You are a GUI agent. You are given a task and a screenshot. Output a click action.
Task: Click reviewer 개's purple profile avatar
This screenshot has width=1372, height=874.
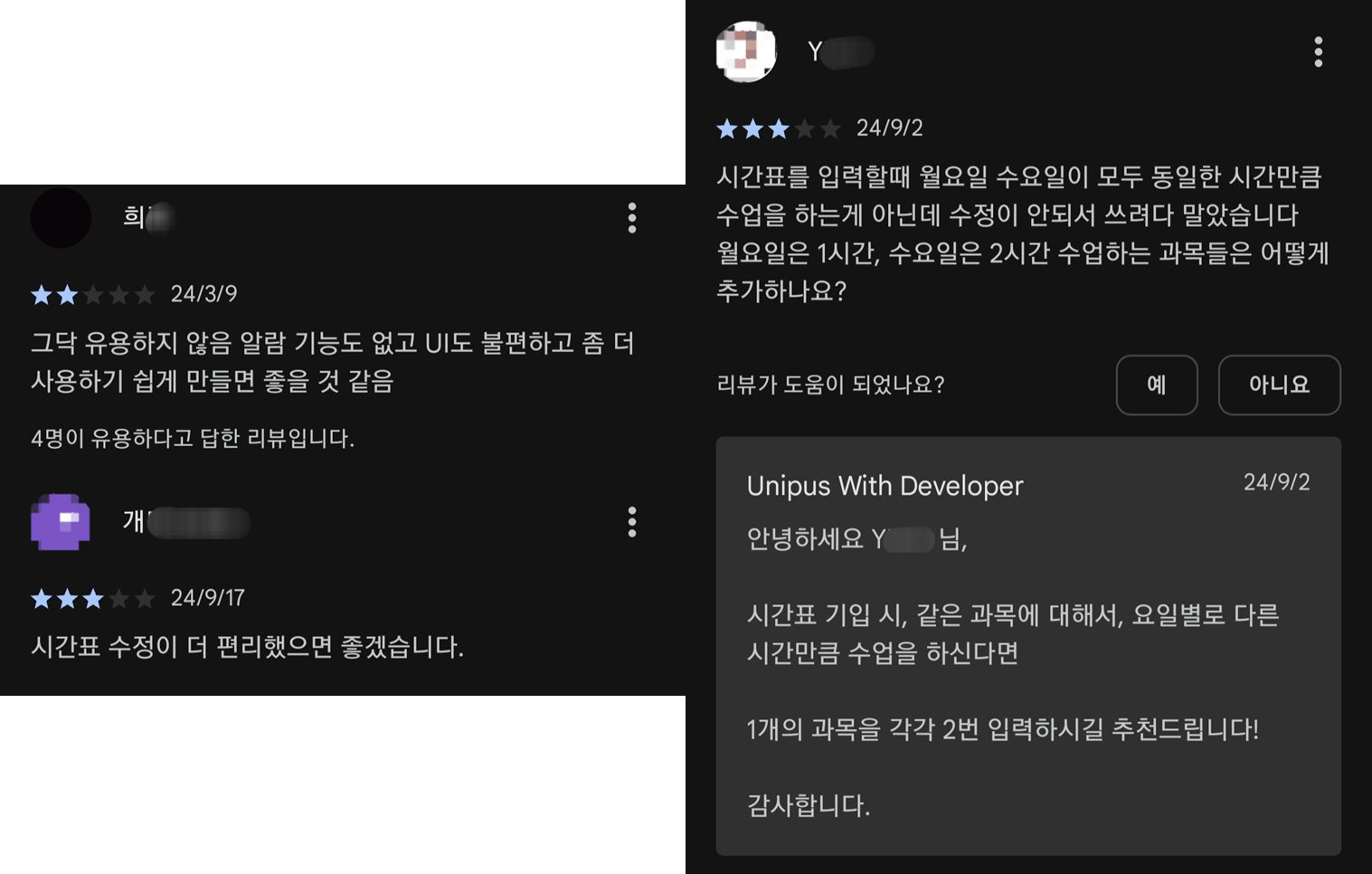(x=61, y=522)
